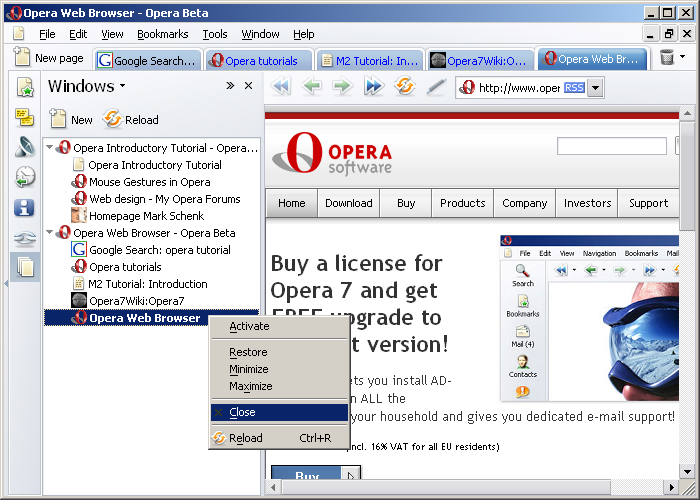Collapse the Opera Introductory Tutorial window group
Screen dimensions: 700x500
click(50, 148)
